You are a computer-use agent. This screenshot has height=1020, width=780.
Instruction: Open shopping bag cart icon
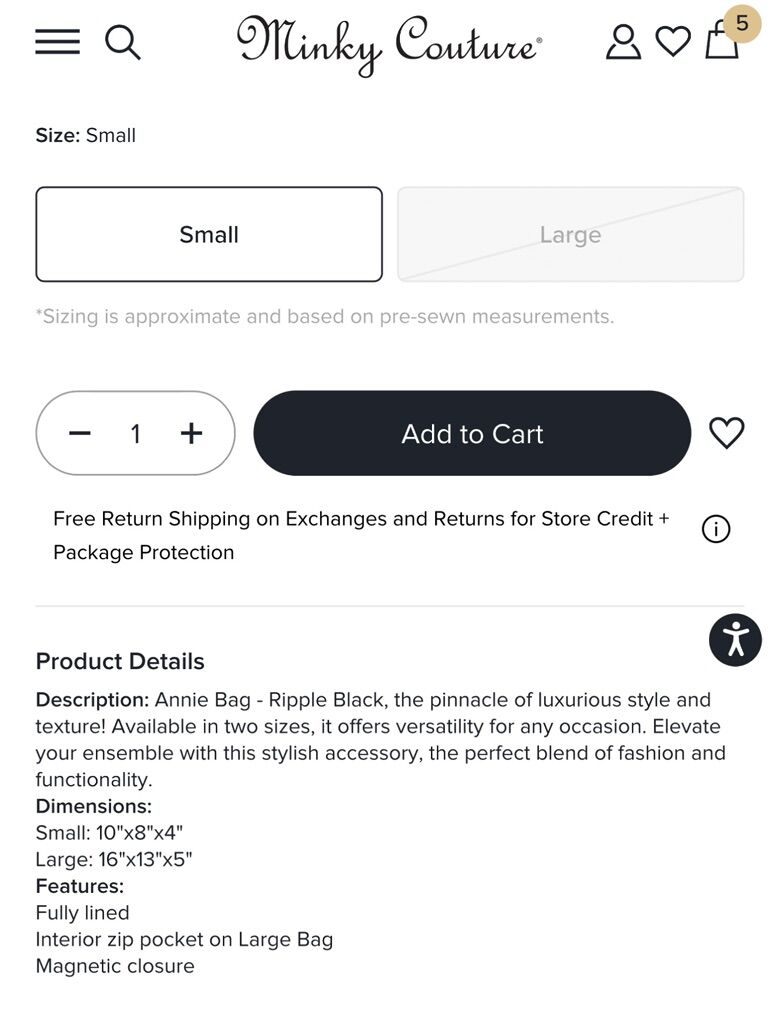point(721,43)
